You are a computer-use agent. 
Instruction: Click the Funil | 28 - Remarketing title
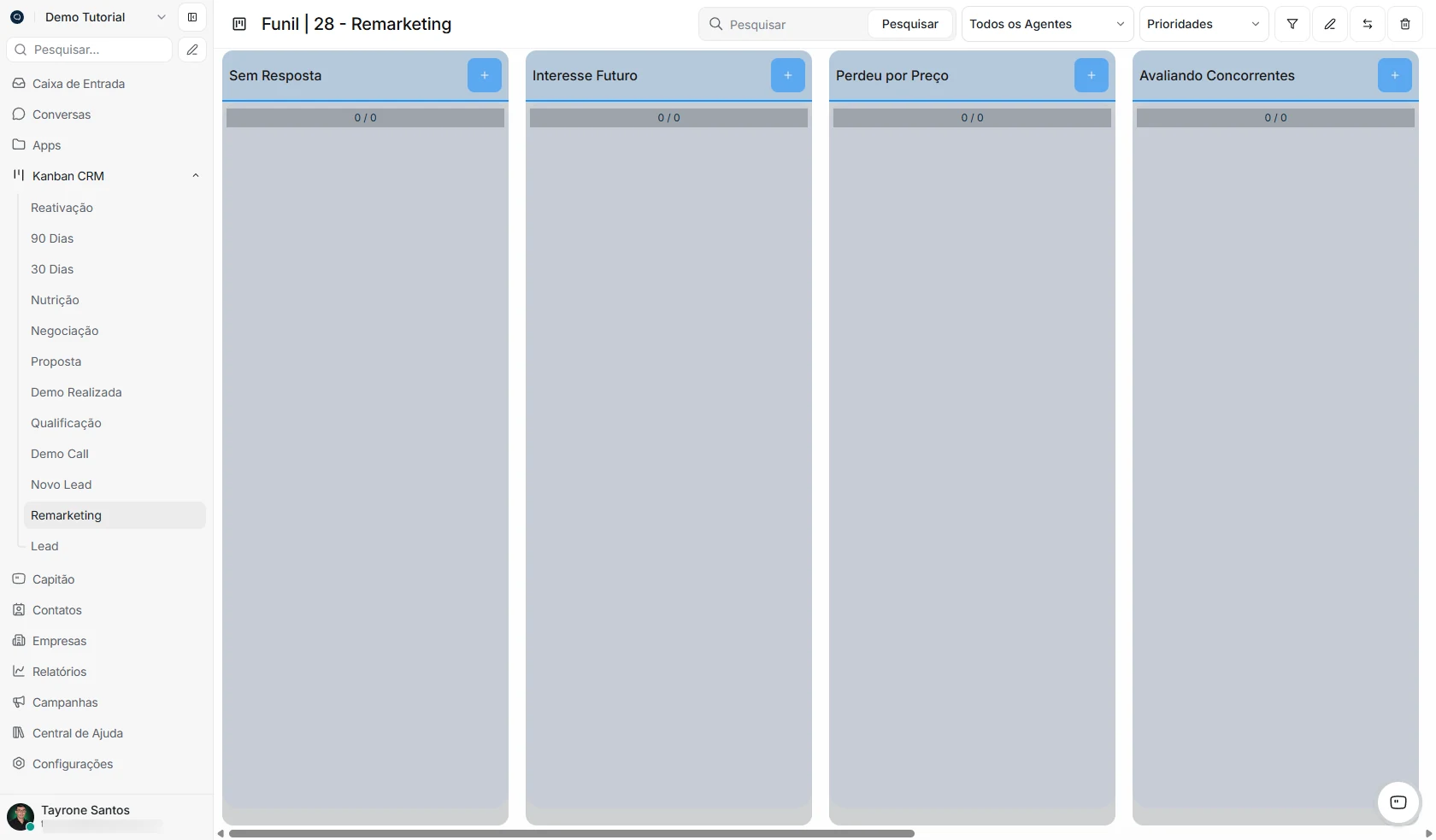tap(356, 24)
